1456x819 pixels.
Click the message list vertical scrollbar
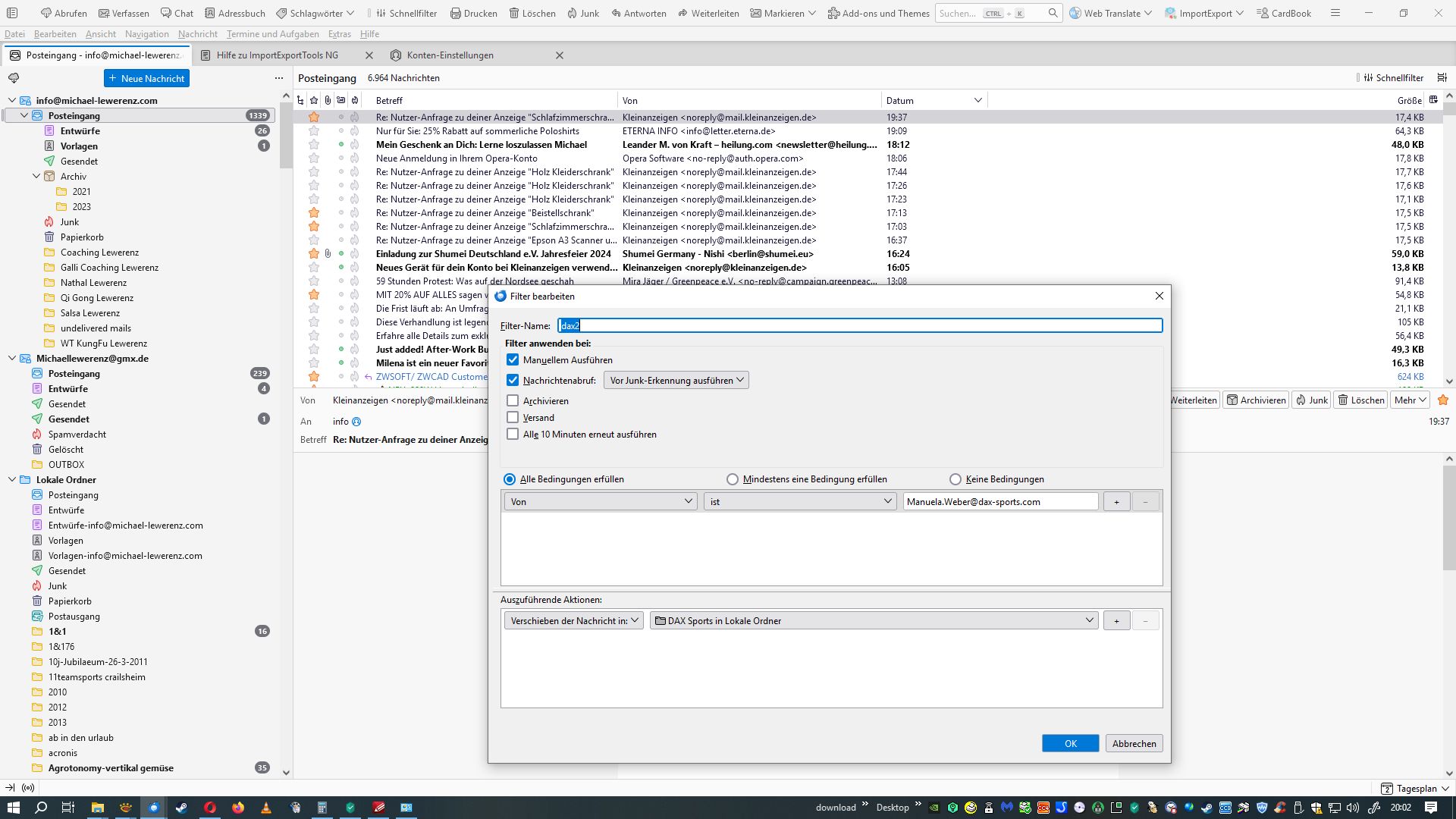click(x=1448, y=243)
